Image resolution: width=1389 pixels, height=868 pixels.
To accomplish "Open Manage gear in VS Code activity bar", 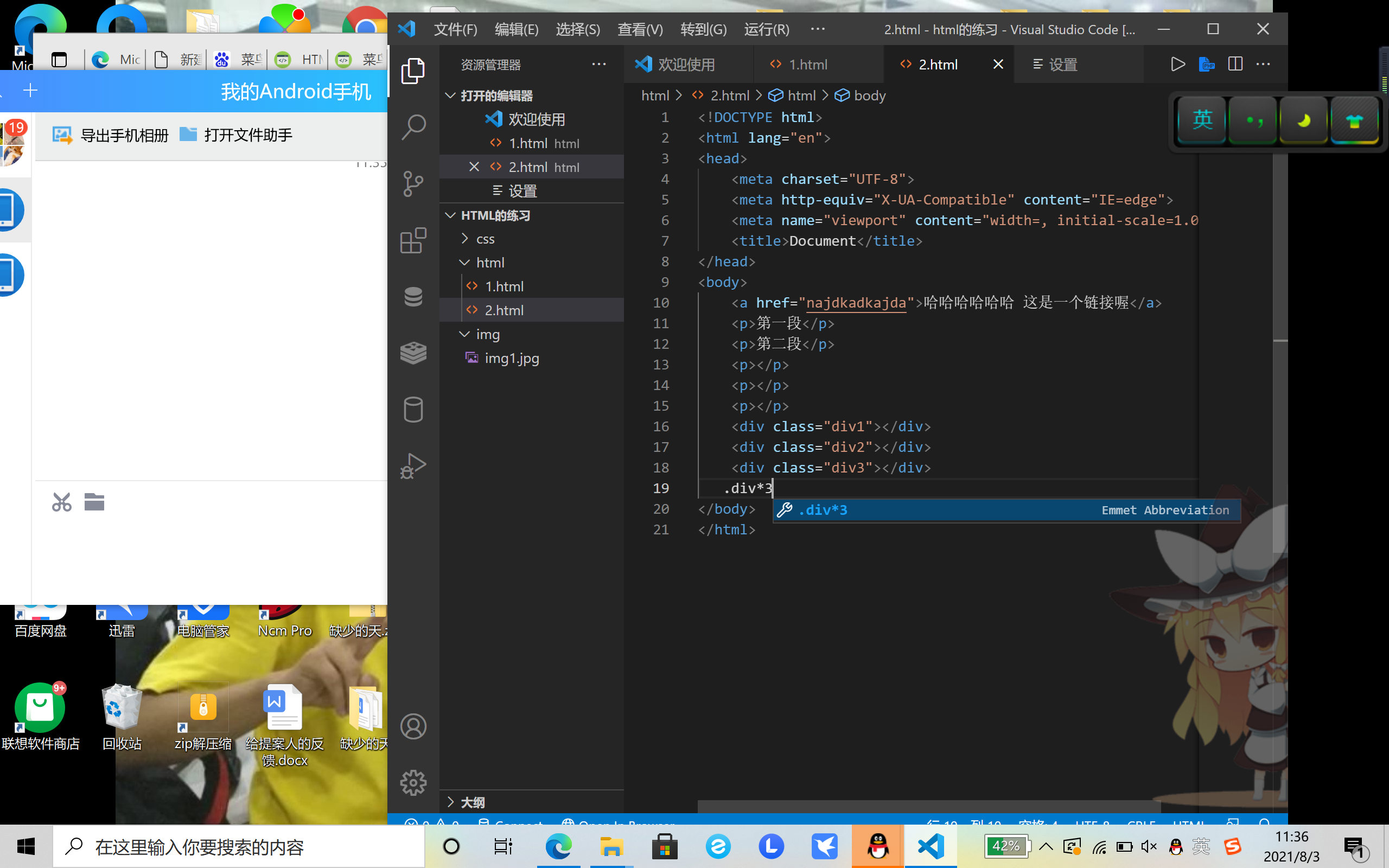I will pos(413,783).
